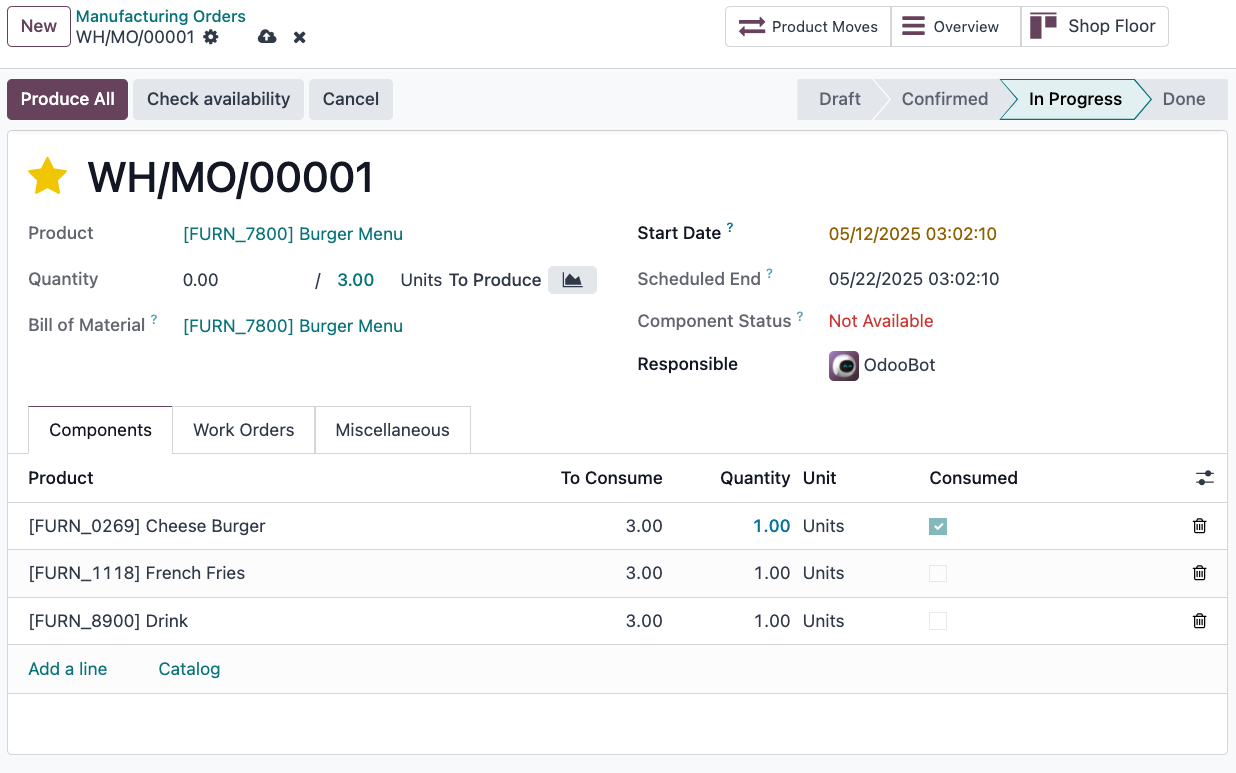Open the Product Moves view

(x=807, y=26)
